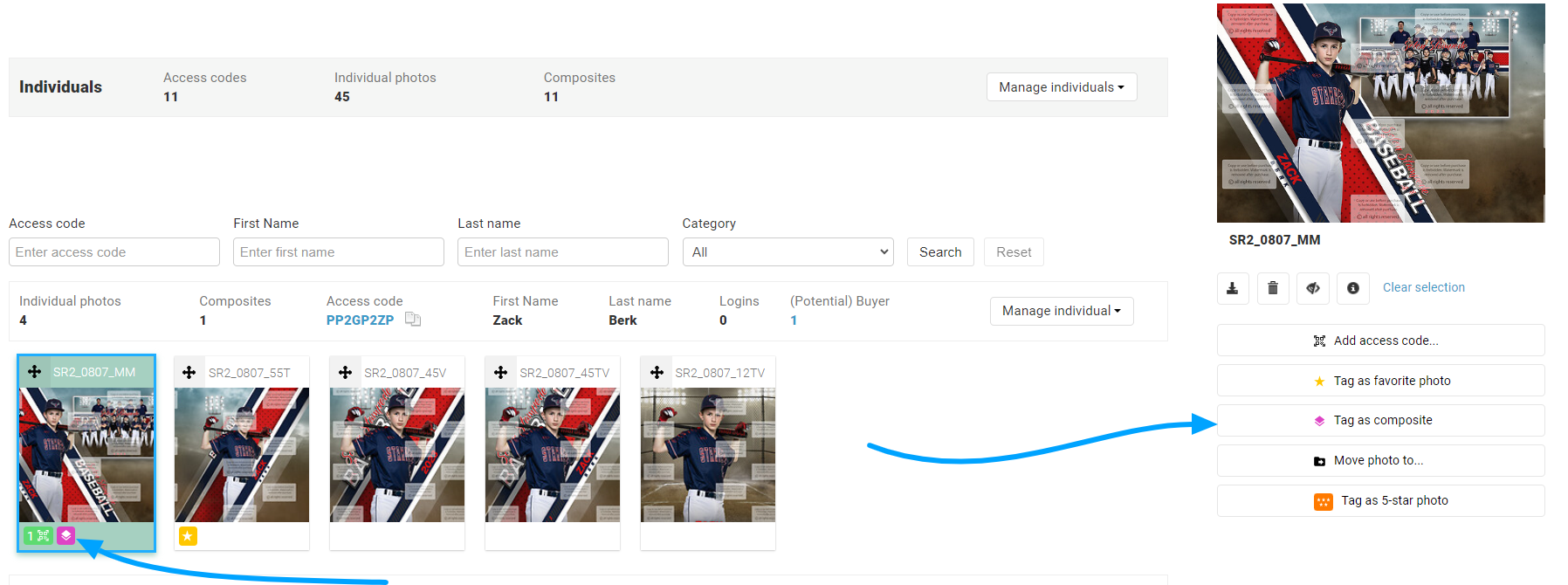1568x585 pixels.
Task: Tag photo as composite
Action: click(x=1380, y=420)
